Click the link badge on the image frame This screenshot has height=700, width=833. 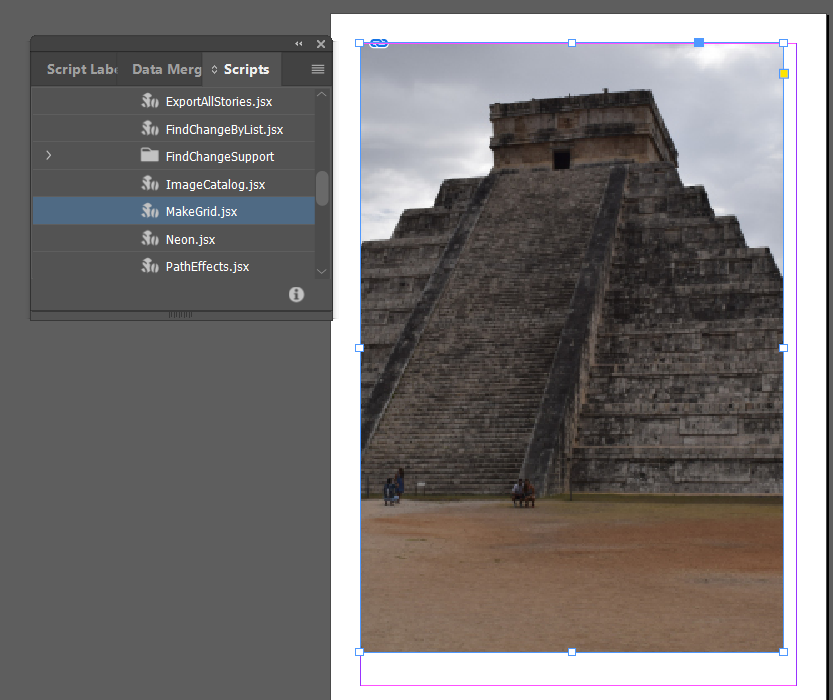pos(379,43)
